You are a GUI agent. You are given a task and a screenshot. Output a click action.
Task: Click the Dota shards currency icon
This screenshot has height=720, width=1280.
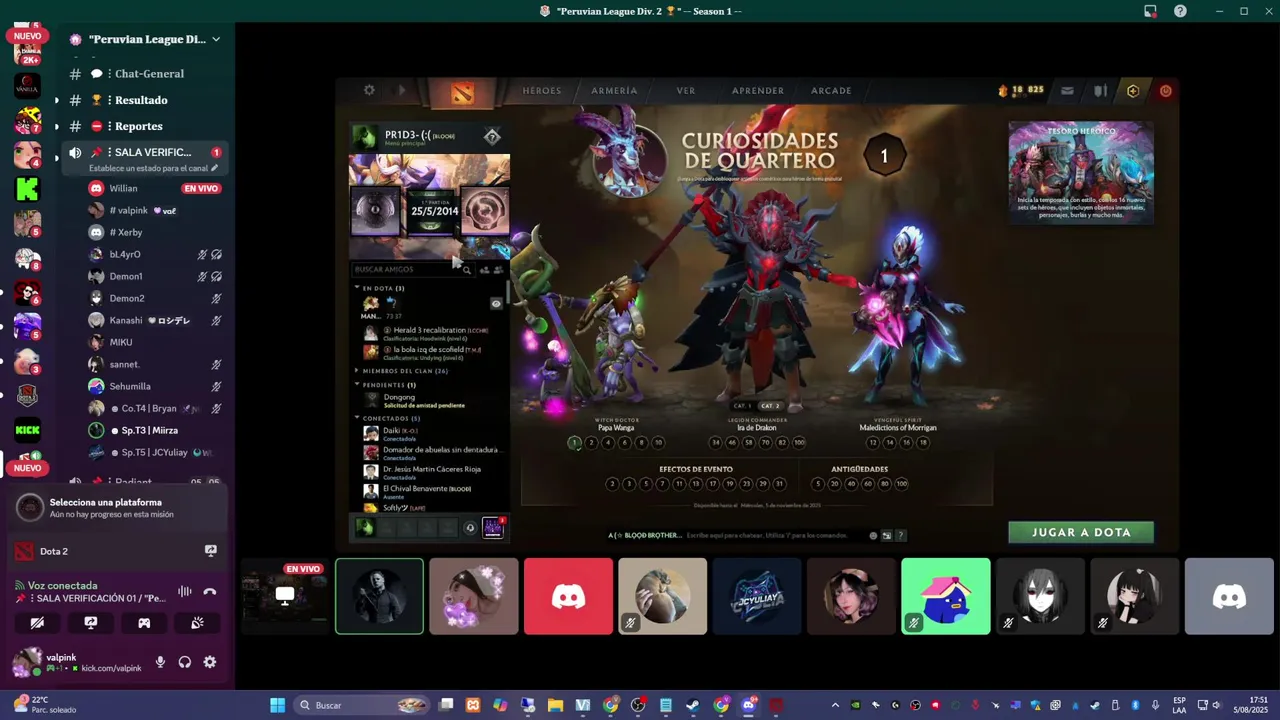[1003, 90]
